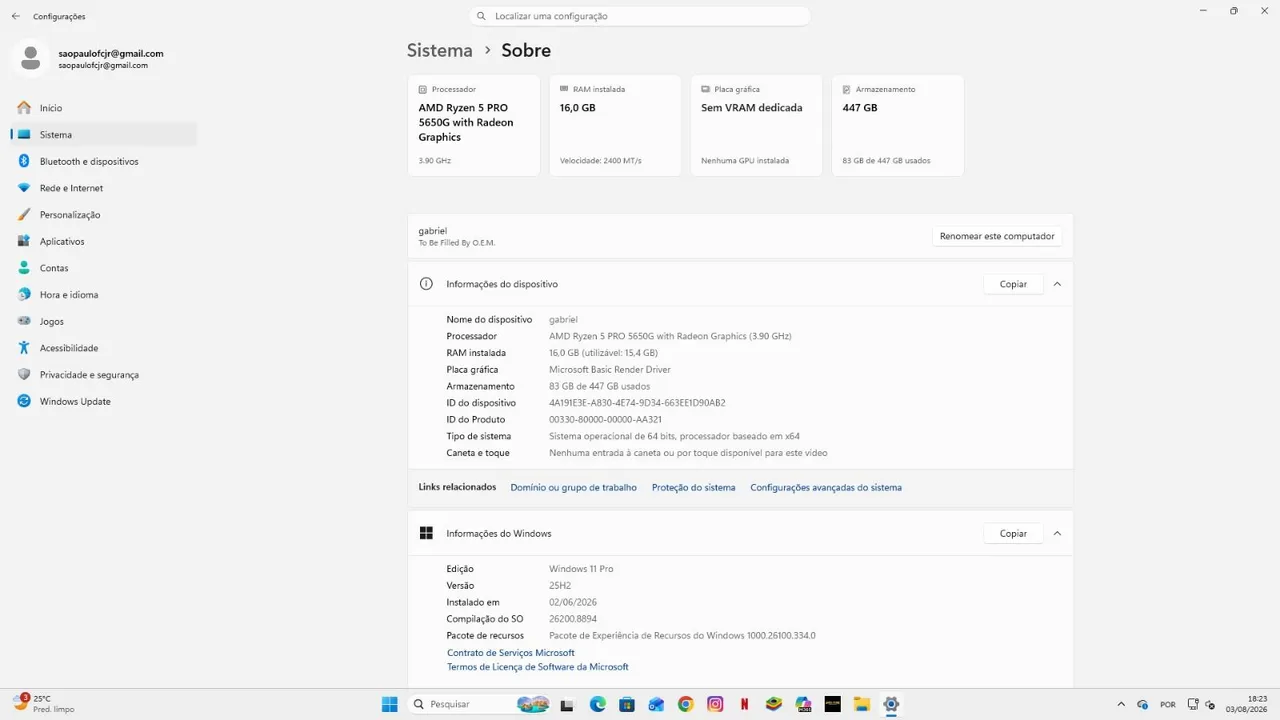Click the network and volume tray icons

click(1201, 704)
